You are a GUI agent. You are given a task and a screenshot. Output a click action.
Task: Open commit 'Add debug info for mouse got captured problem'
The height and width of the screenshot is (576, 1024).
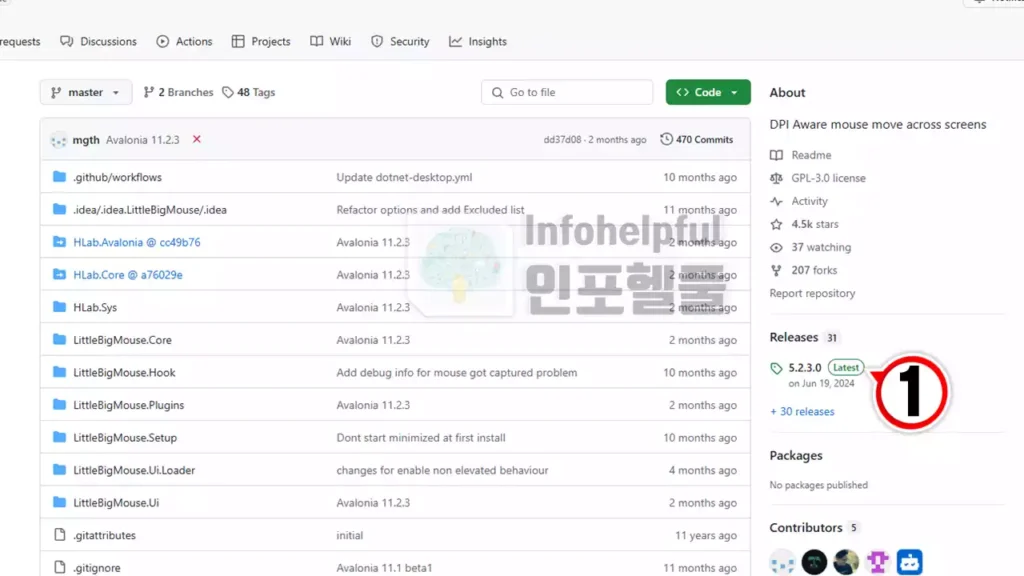point(456,373)
